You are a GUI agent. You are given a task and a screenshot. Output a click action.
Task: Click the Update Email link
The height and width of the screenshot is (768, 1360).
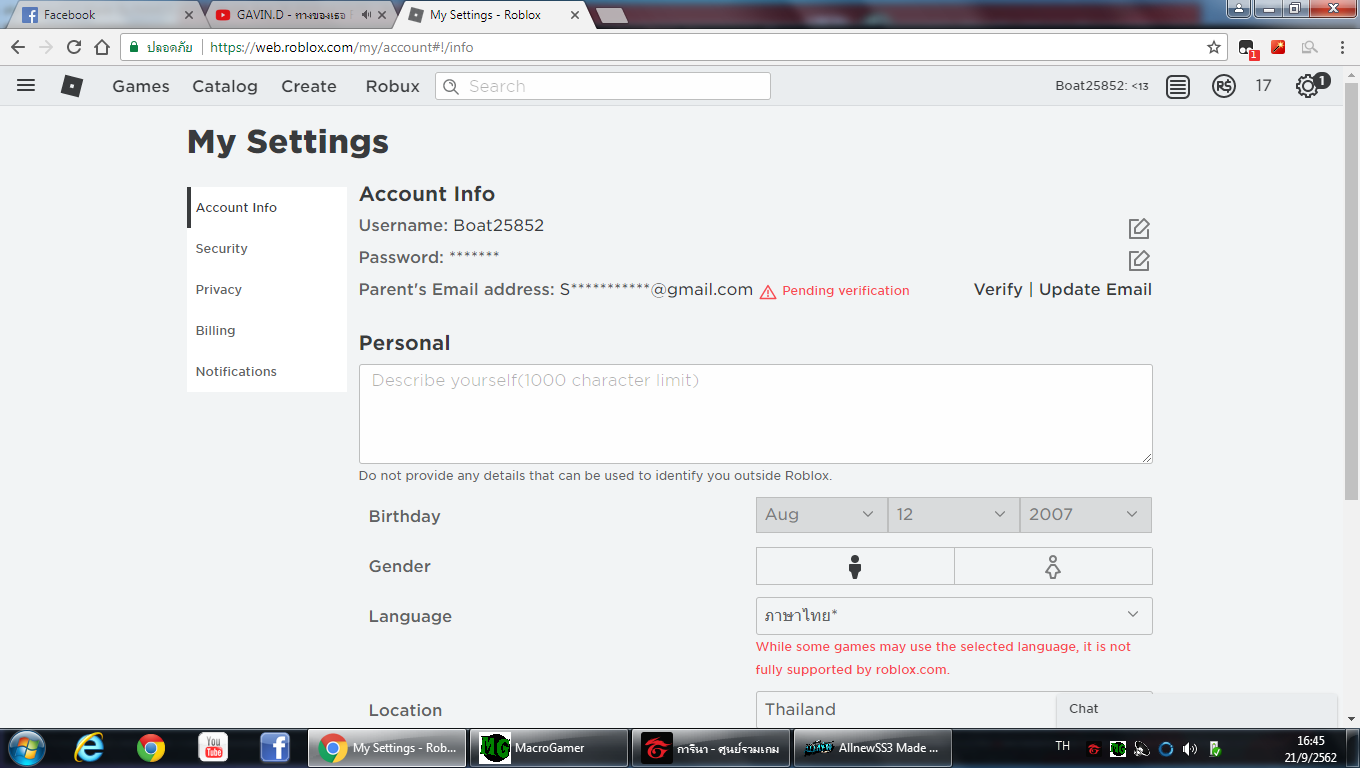(x=1095, y=290)
